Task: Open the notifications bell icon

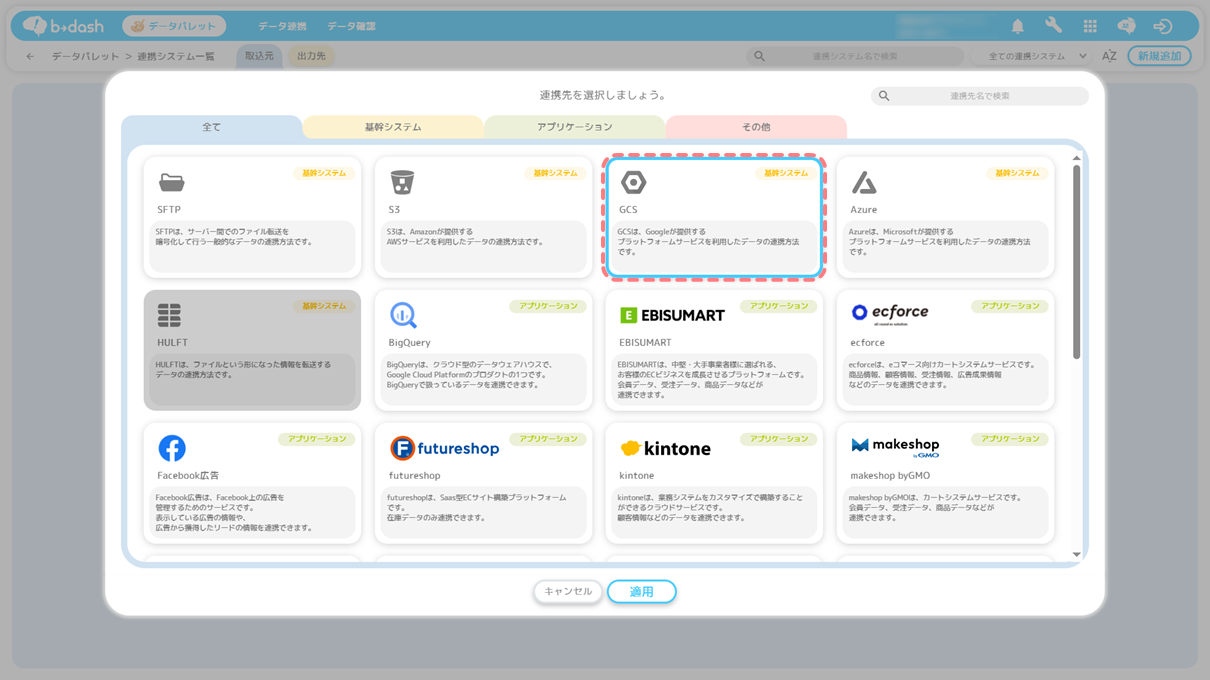Action: click(x=1018, y=26)
